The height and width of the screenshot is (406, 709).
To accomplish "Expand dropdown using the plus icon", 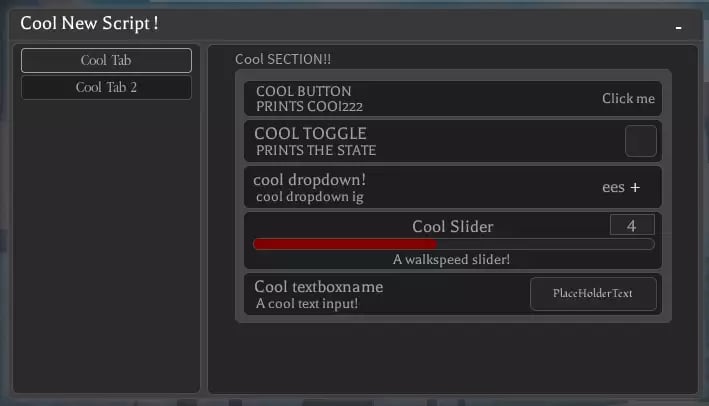I will tap(635, 188).
